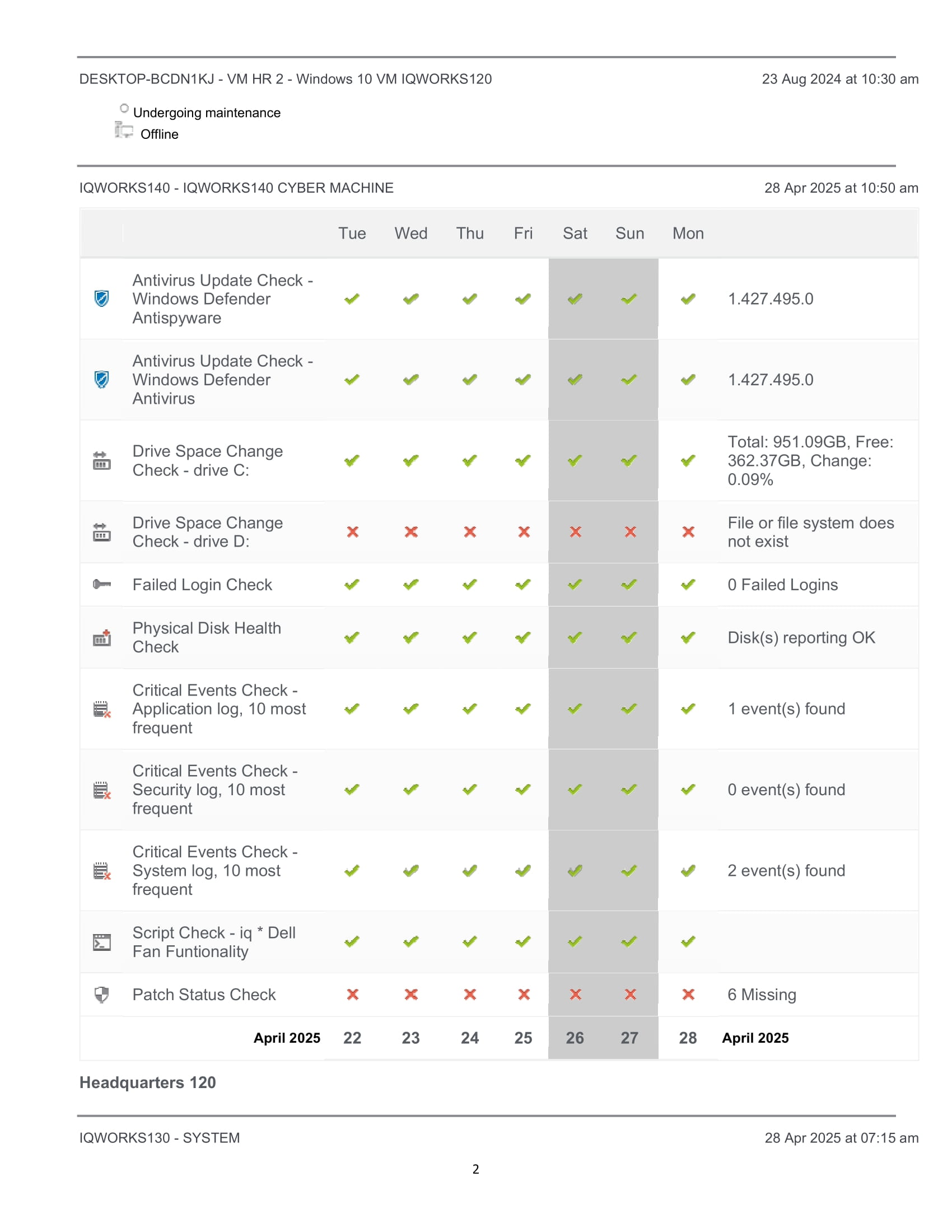Click the Offline computer status icon
Screen dimensions: 952x1232
[124, 131]
